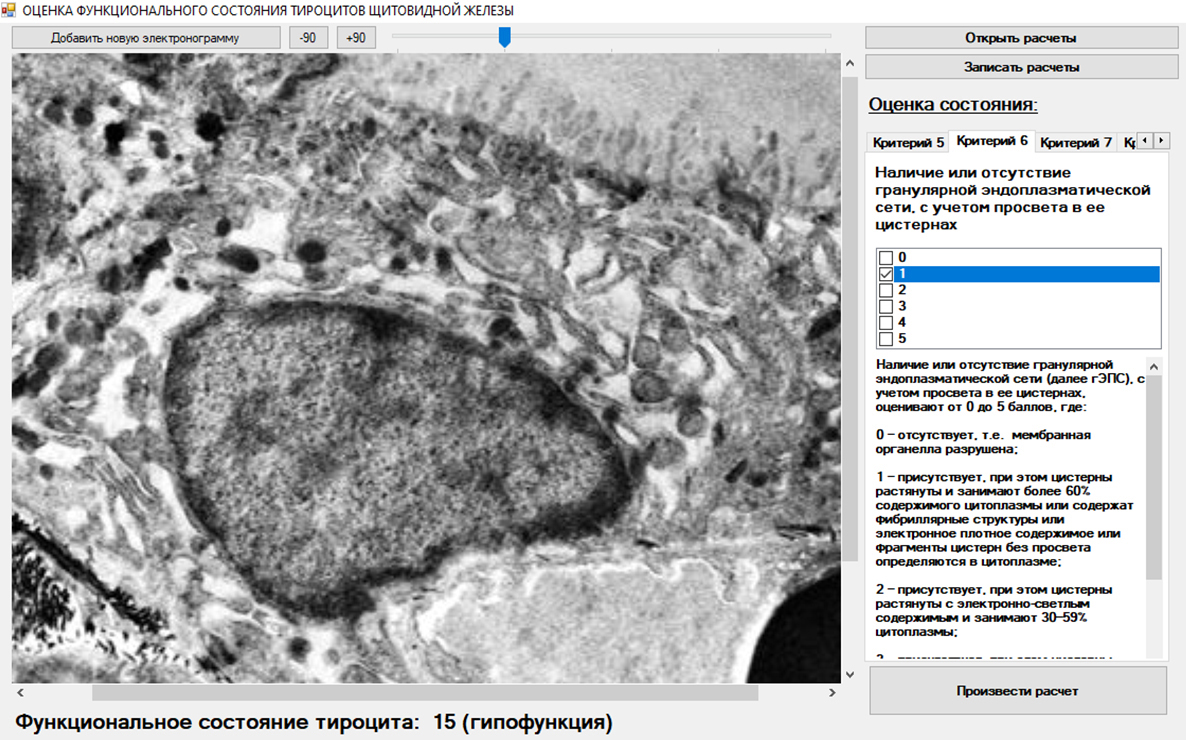
Task: Rotate the image by +90 degrees
Action: 355,38
